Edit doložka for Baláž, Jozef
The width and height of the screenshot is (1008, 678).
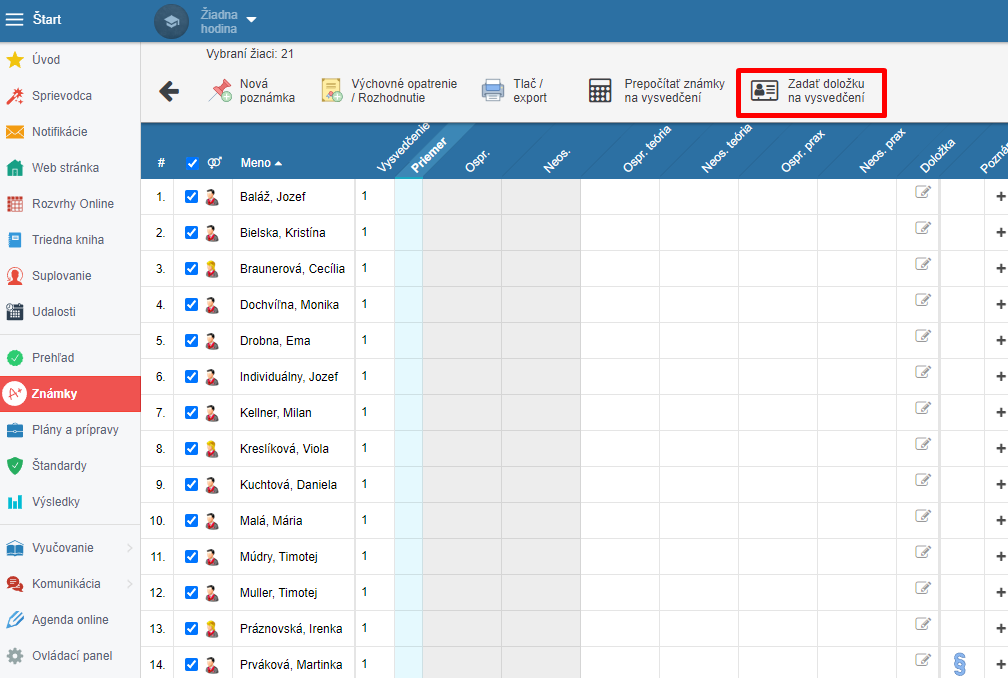pos(922,192)
